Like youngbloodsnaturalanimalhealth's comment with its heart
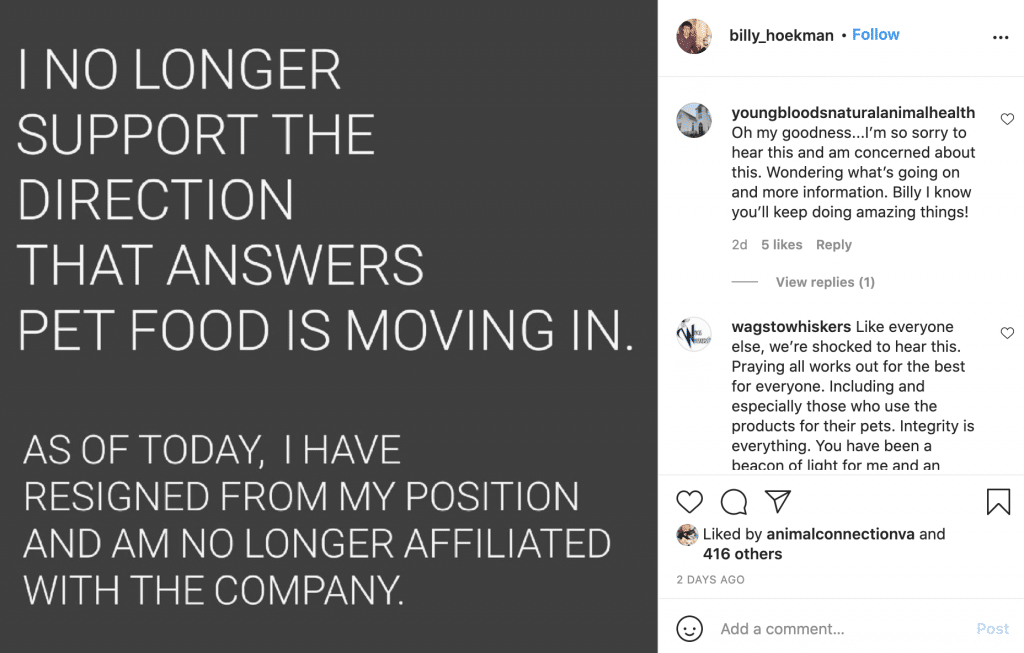This screenshot has width=1024, height=653. (x=1007, y=118)
